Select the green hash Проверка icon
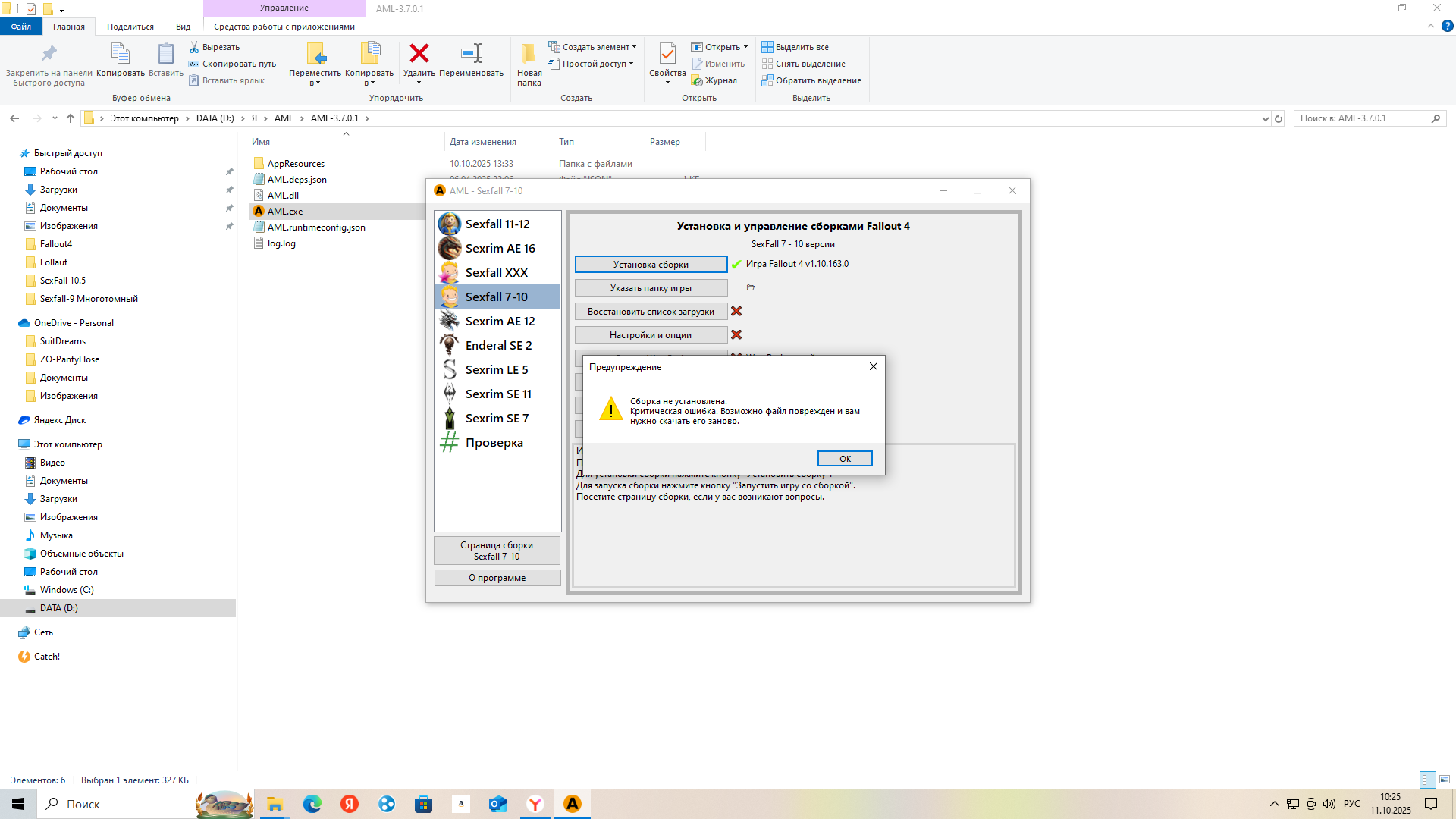This screenshot has height=819, width=1456. [x=449, y=442]
